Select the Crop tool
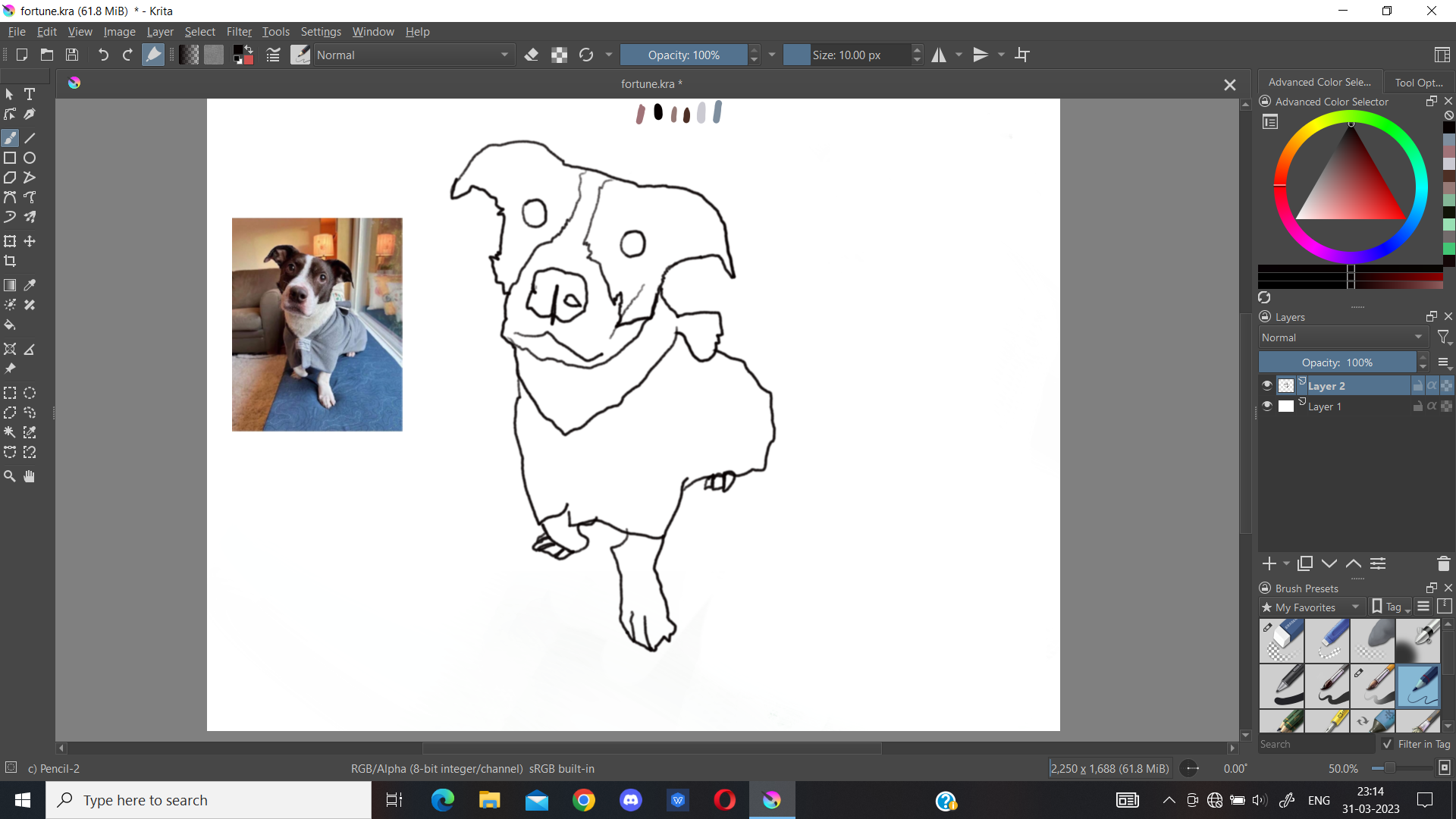The height and width of the screenshot is (819, 1456). coord(10,261)
